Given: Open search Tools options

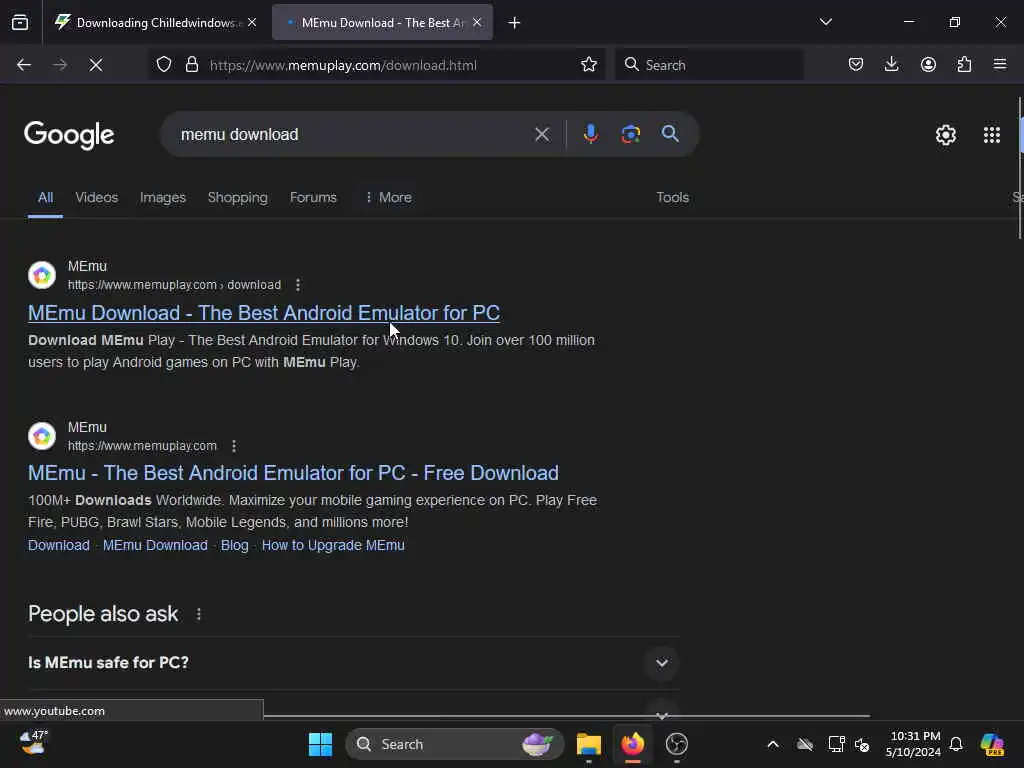Looking at the screenshot, I should 673,197.
